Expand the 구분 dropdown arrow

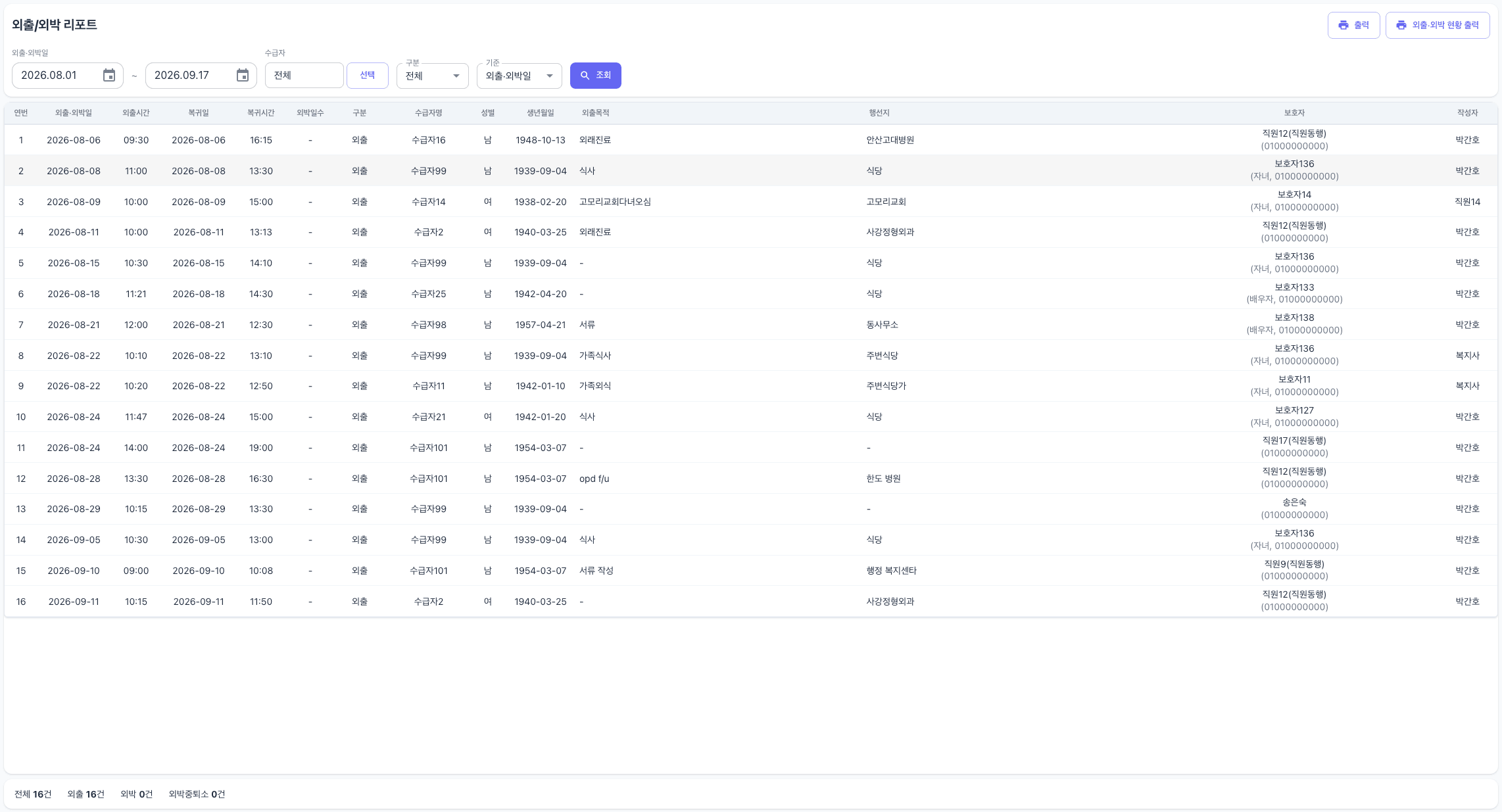pos(456,76)
